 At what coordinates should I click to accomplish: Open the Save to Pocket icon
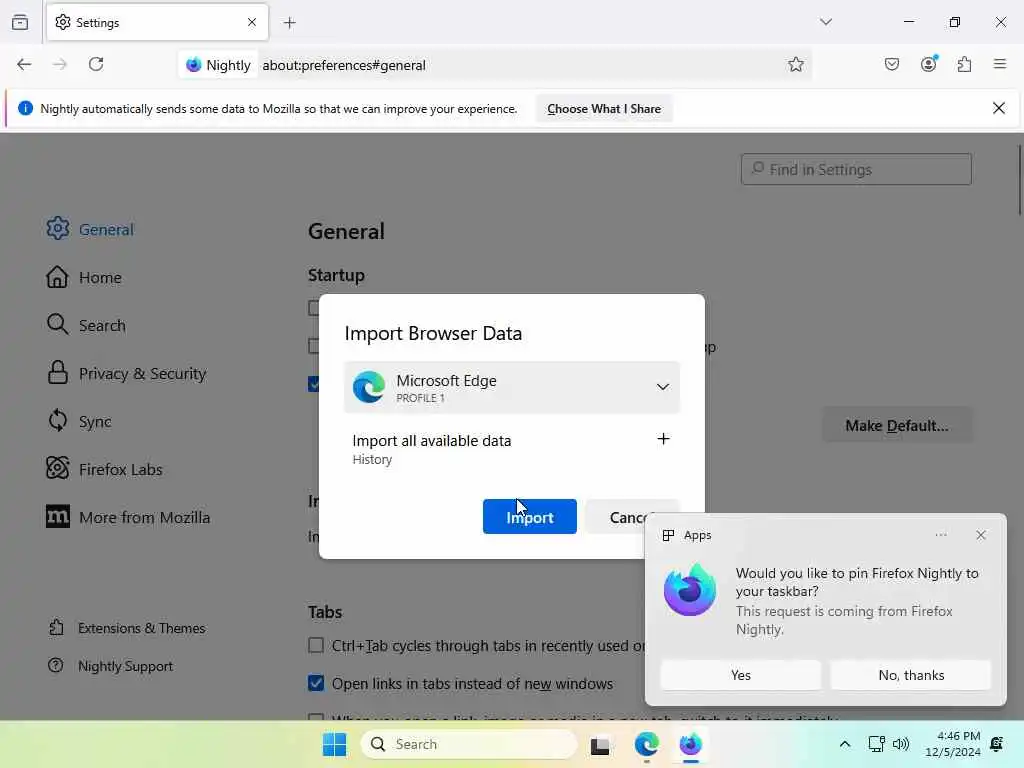[892, 64]
